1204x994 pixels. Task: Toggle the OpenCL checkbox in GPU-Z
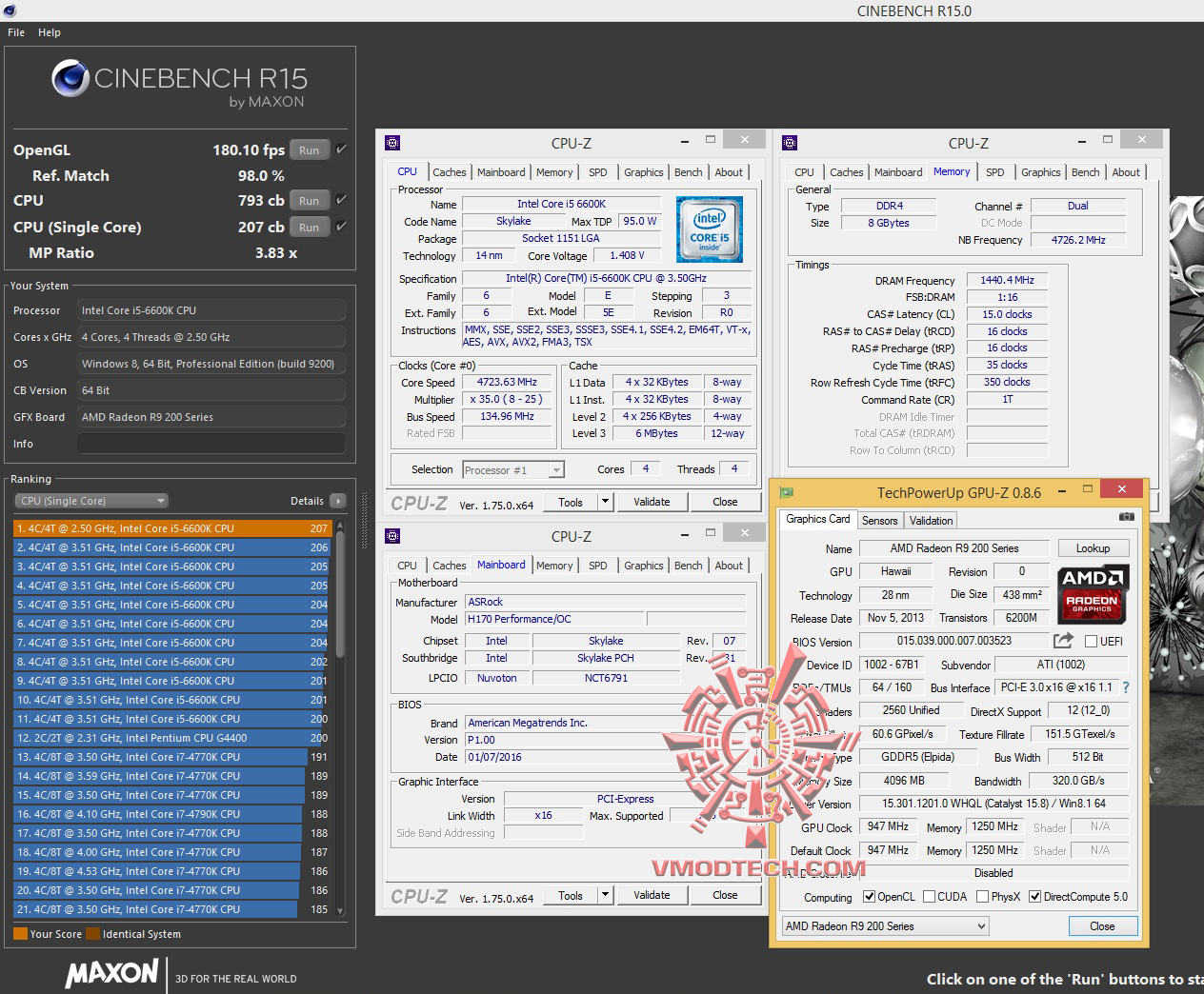pyautogui.click(x=869, y=897)
